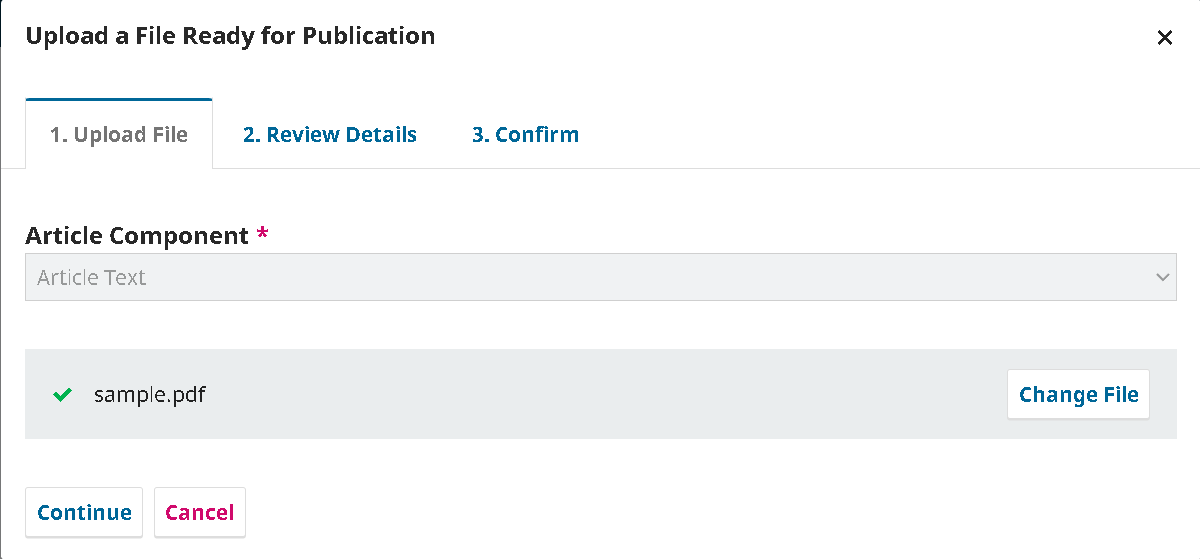
Task: Click the blue active indicator above Upload File tab
Action: click(x=119, y=99)
